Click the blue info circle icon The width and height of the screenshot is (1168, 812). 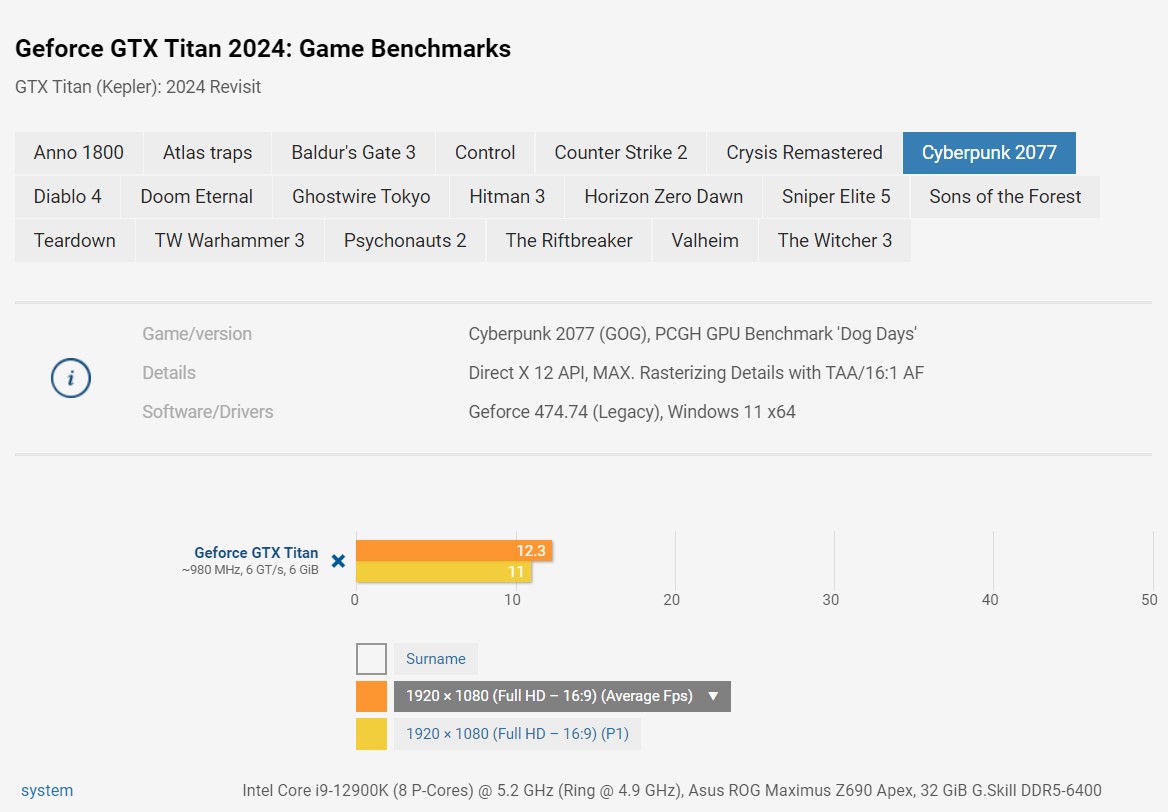pyautogui.click(x=71, y=378)
